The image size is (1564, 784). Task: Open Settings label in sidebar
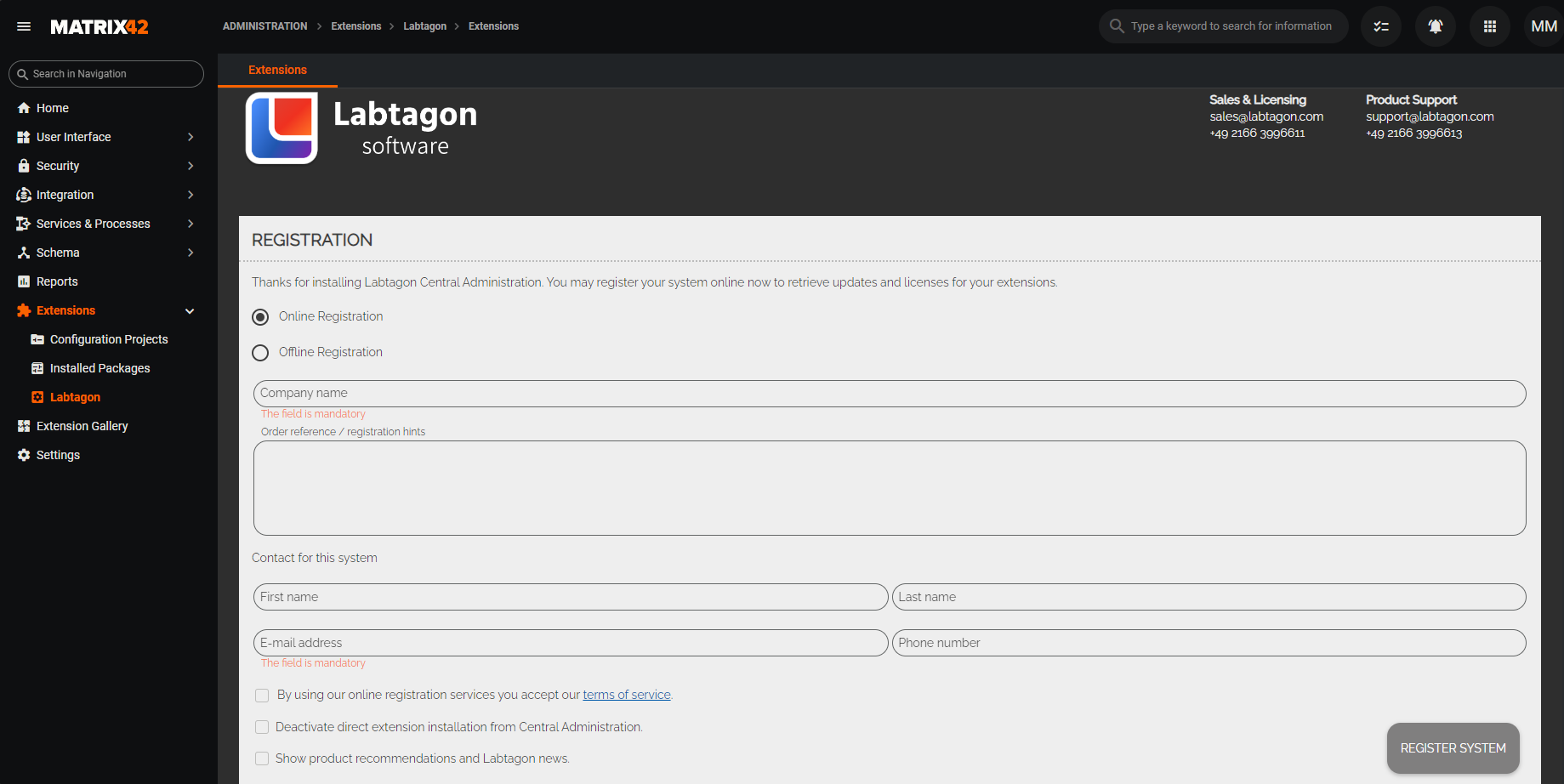(x=58, y=455)
